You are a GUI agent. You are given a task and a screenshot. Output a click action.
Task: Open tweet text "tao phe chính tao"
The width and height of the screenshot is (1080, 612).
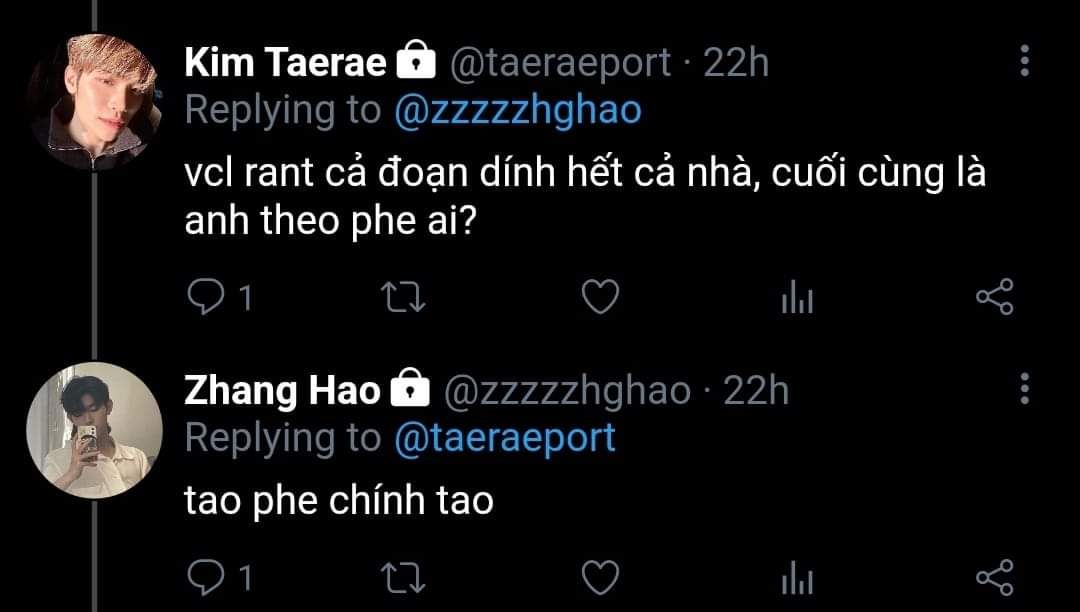click(x=339, y=500)
